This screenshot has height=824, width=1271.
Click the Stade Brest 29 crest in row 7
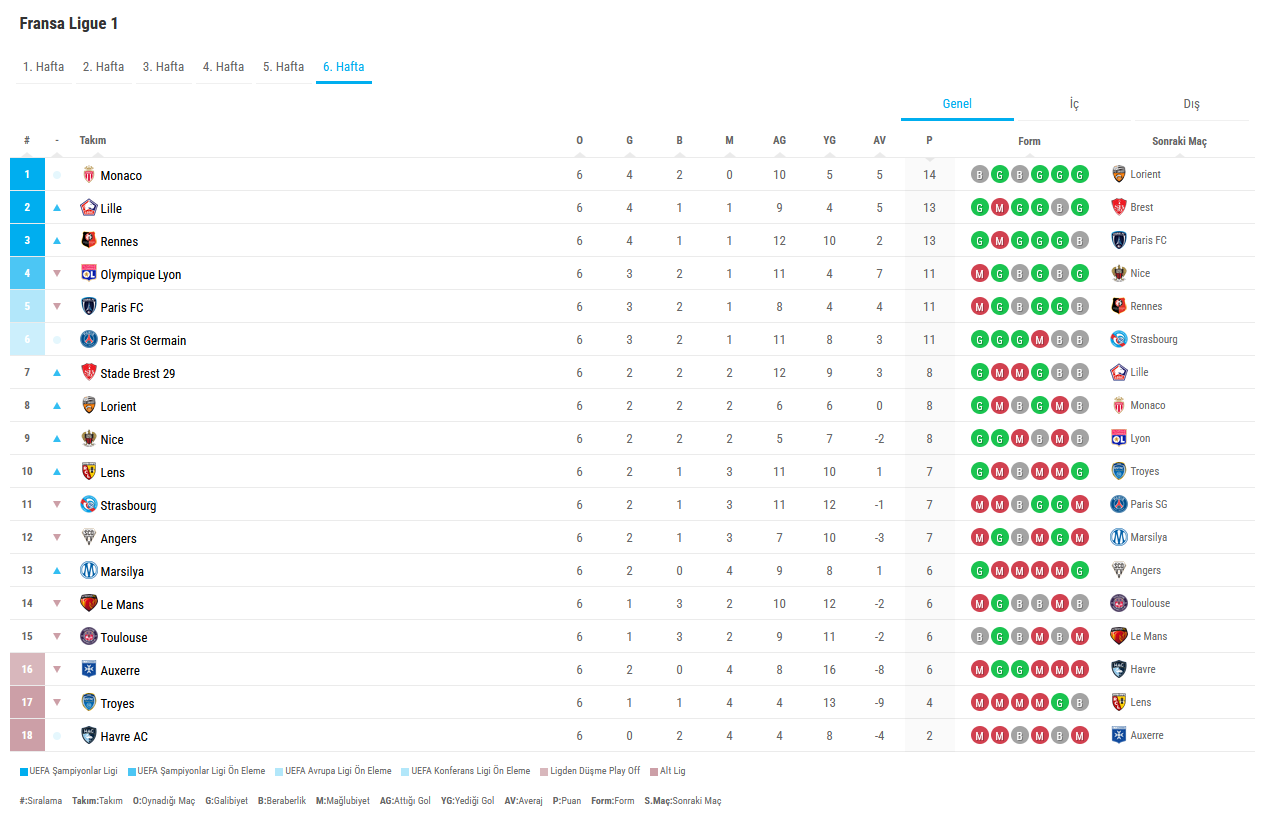(x=89, y=373)
